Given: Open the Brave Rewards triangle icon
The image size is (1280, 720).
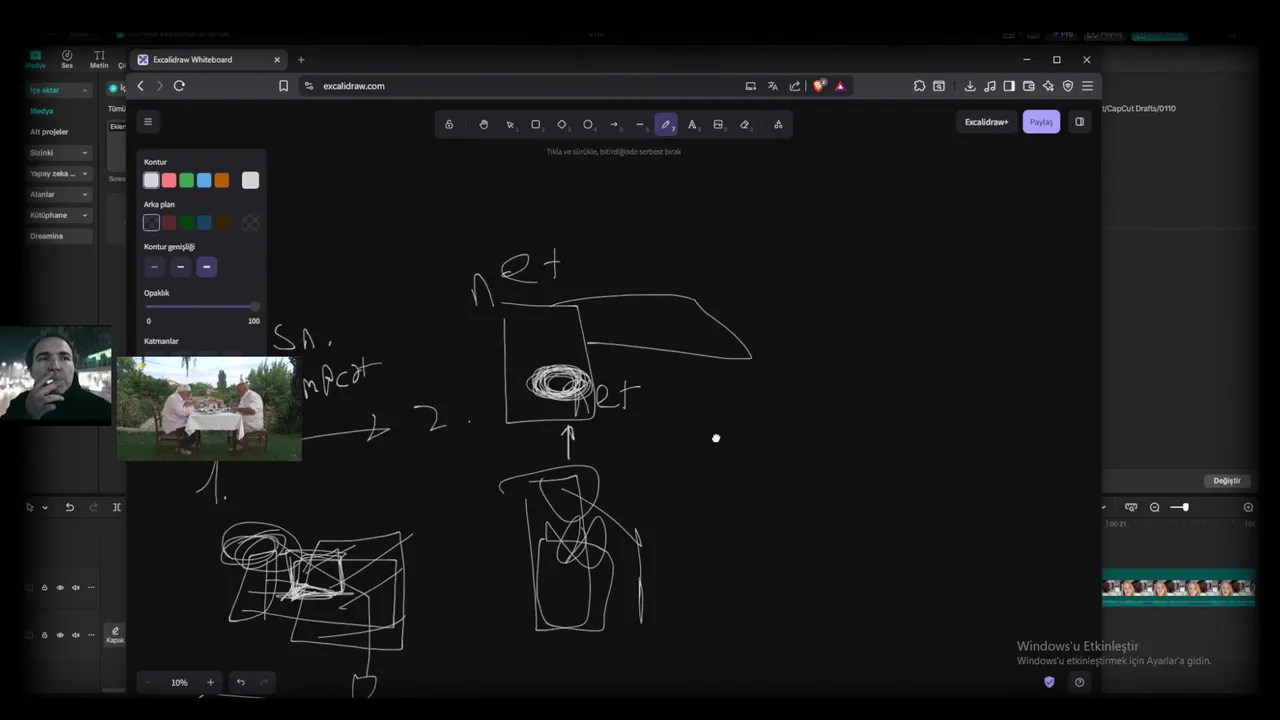Looking at the screenshot, I should pos(840,86).
